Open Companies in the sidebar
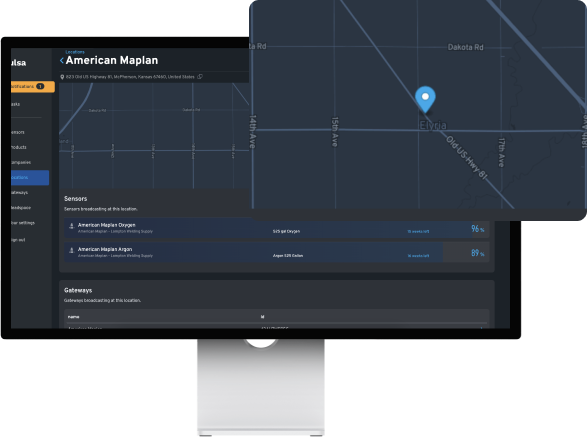This screenshot has width=587, height=437. coord(21,163)
